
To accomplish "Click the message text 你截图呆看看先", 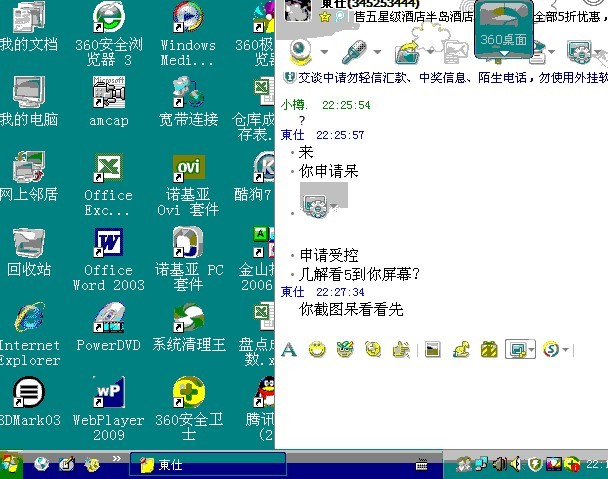I will click(351, 310).
